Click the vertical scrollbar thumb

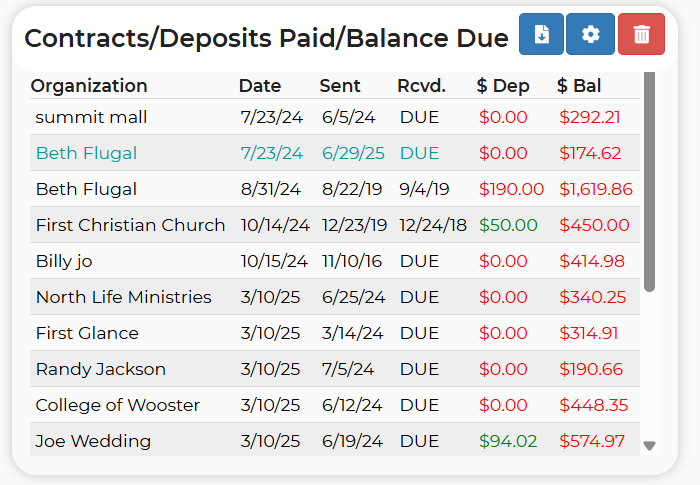click(650, 182)
